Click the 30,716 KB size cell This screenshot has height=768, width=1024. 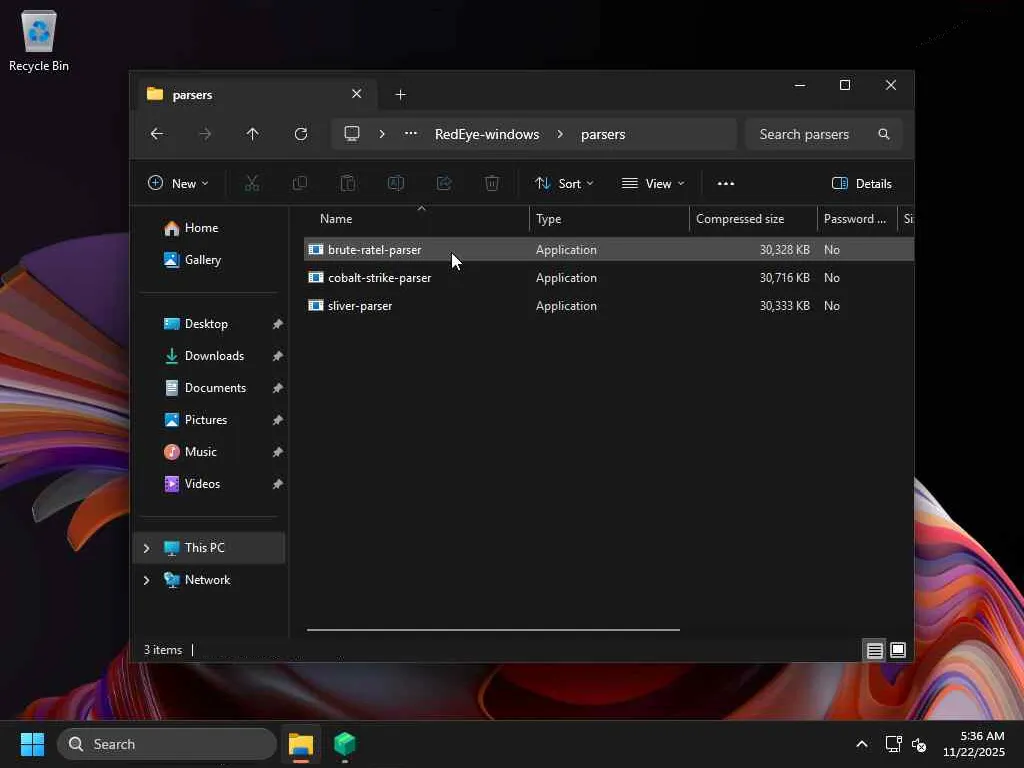tap(784, 278)
